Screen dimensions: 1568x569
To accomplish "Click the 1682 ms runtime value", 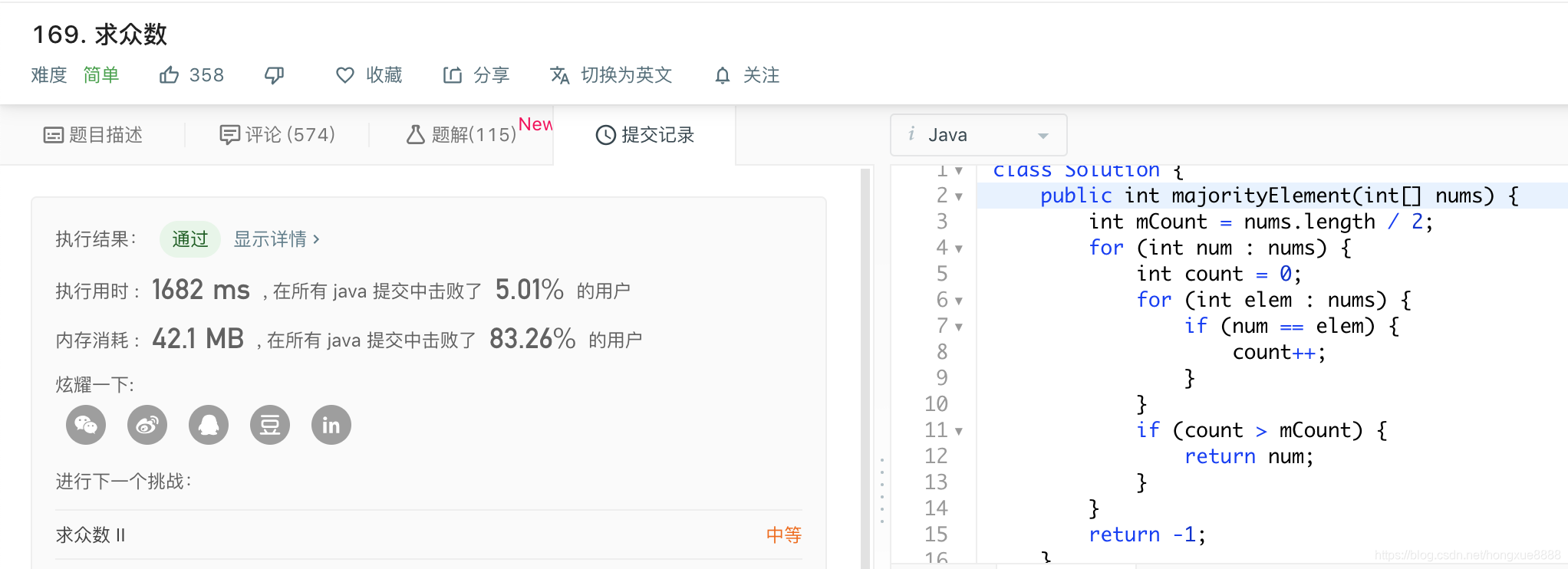I will point(201,290).
